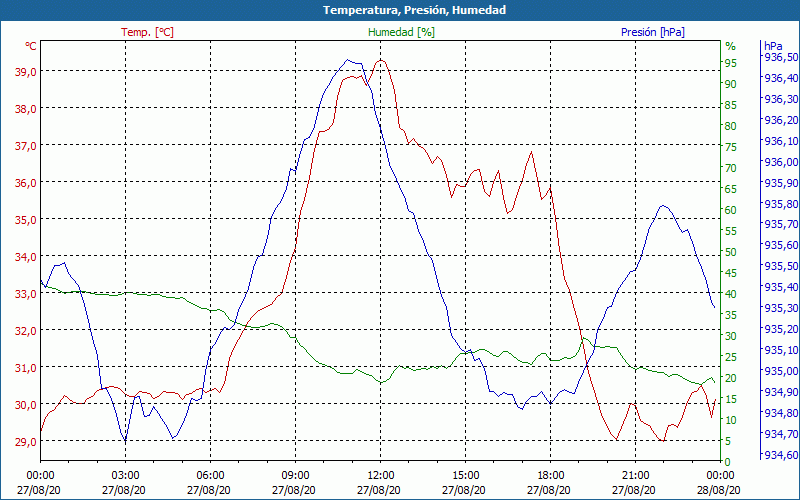Screen dimensions: 800x500
Task: Click the 28/08/20 date label
Action: click(x=719, y=490)
